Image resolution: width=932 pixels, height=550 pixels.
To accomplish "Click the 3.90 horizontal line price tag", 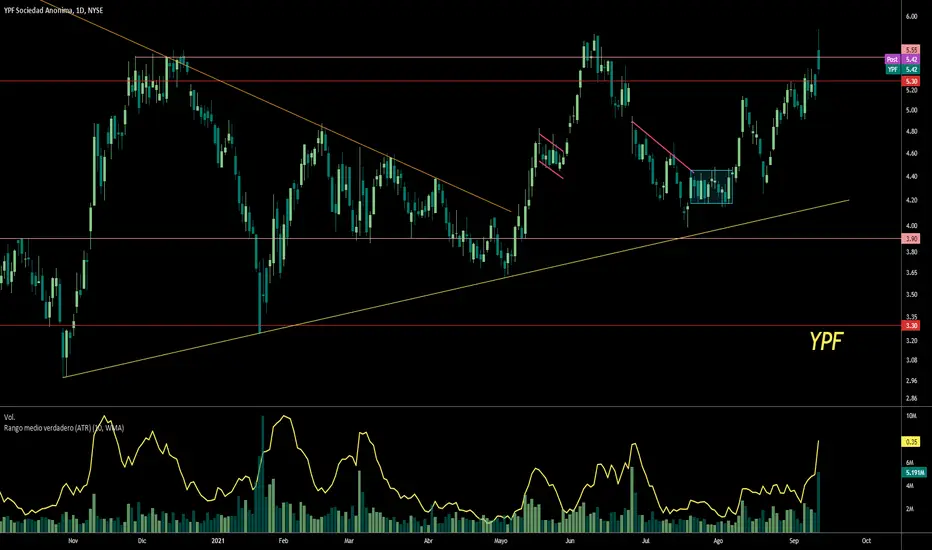I will coord(911,238).
